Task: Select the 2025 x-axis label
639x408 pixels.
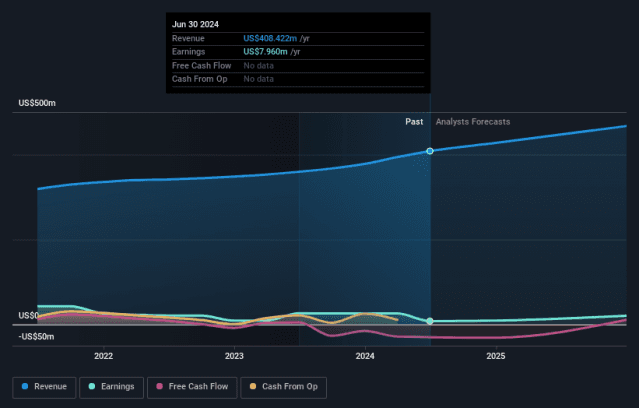Action: click(x=495, y=355)
